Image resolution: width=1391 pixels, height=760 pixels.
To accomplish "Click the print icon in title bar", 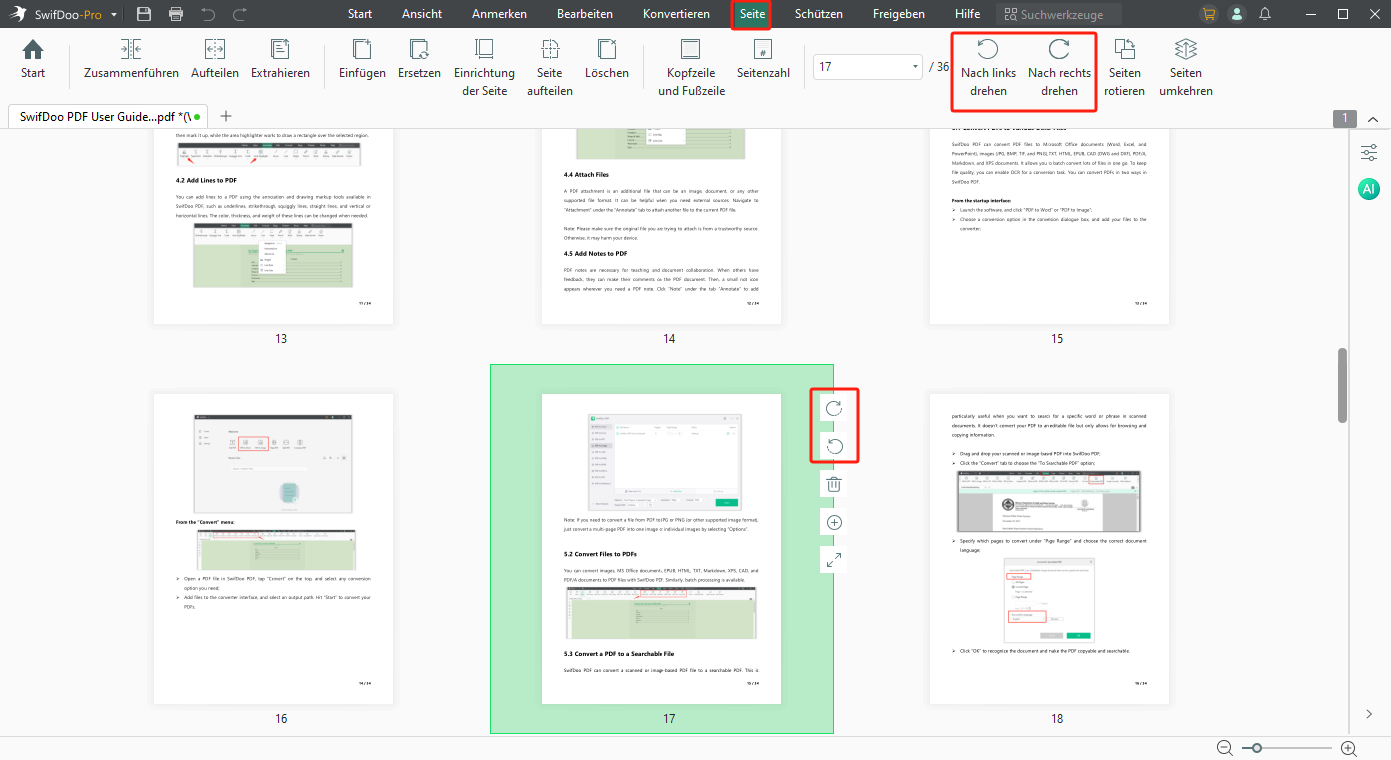I will point(176,14).
